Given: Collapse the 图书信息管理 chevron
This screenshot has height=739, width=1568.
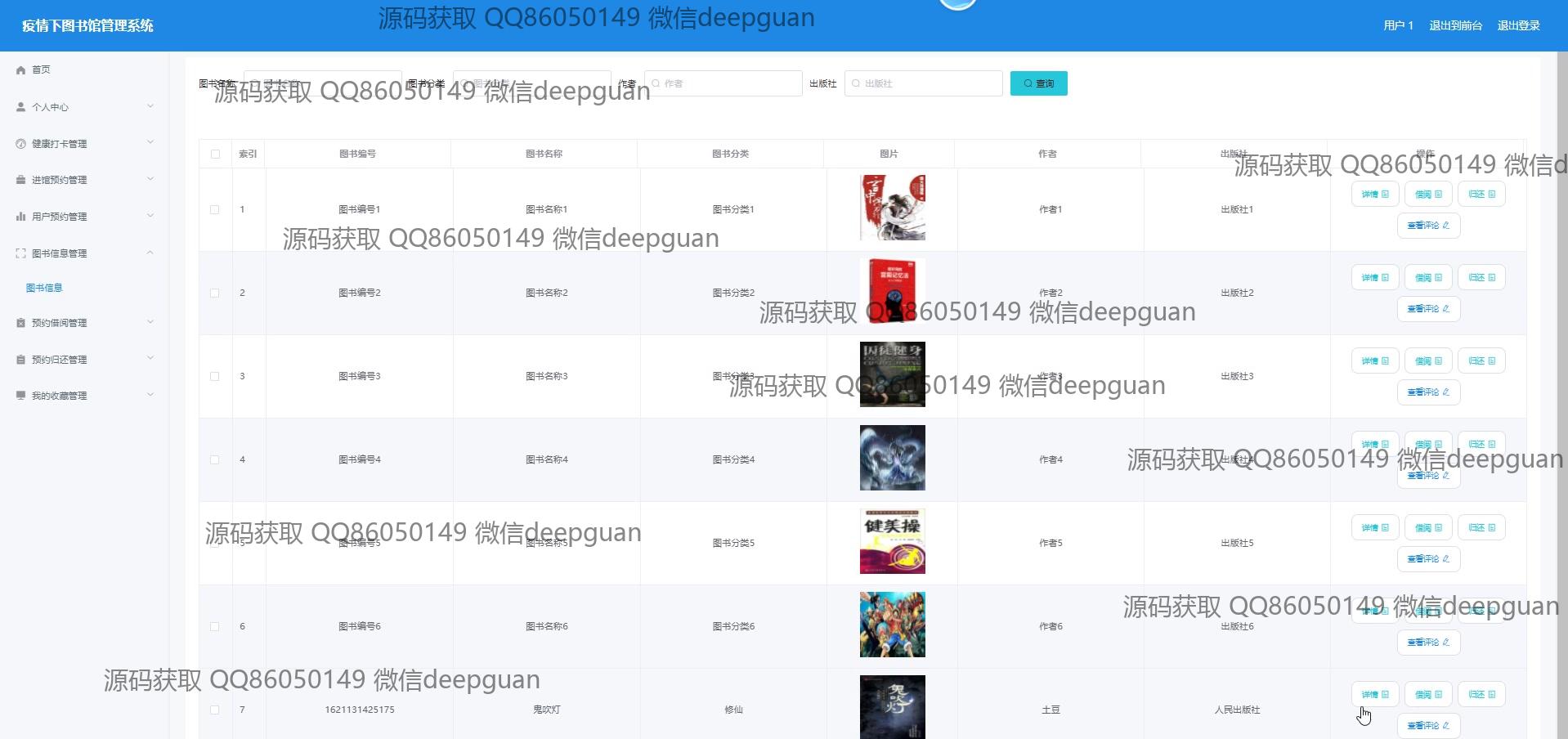Looking at the screenshot, I should pos(150,253).
